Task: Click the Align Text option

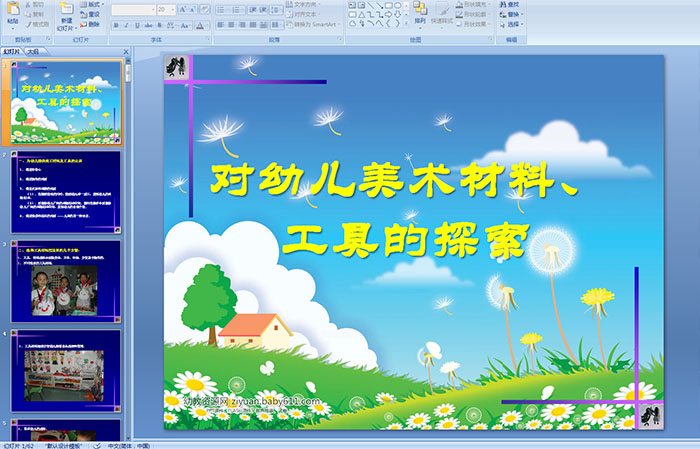Action: tap(304, 14)
